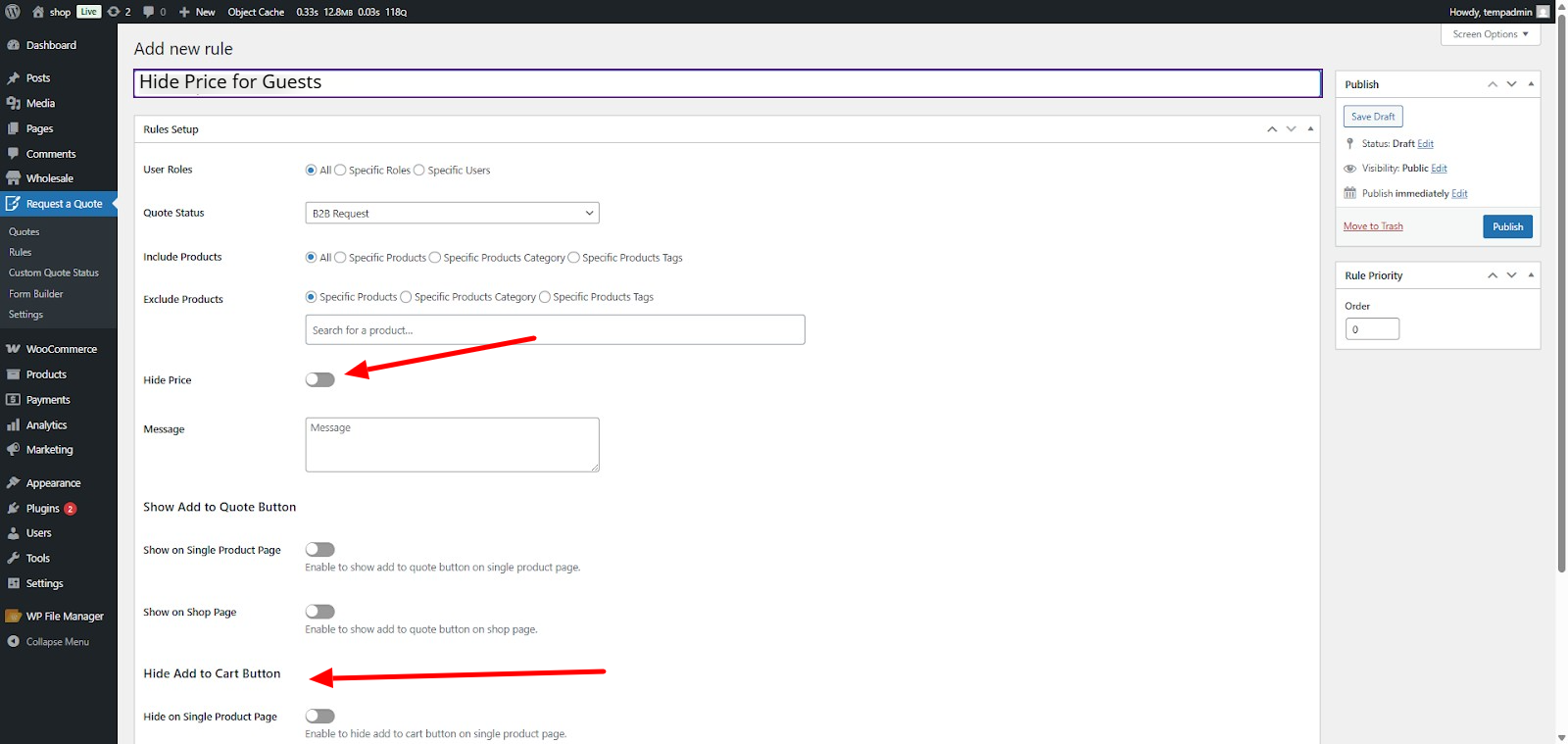Viewport: 1568px width, 744px height.
Task: Enable Show on Shop Page toggle
Action: 320,612
